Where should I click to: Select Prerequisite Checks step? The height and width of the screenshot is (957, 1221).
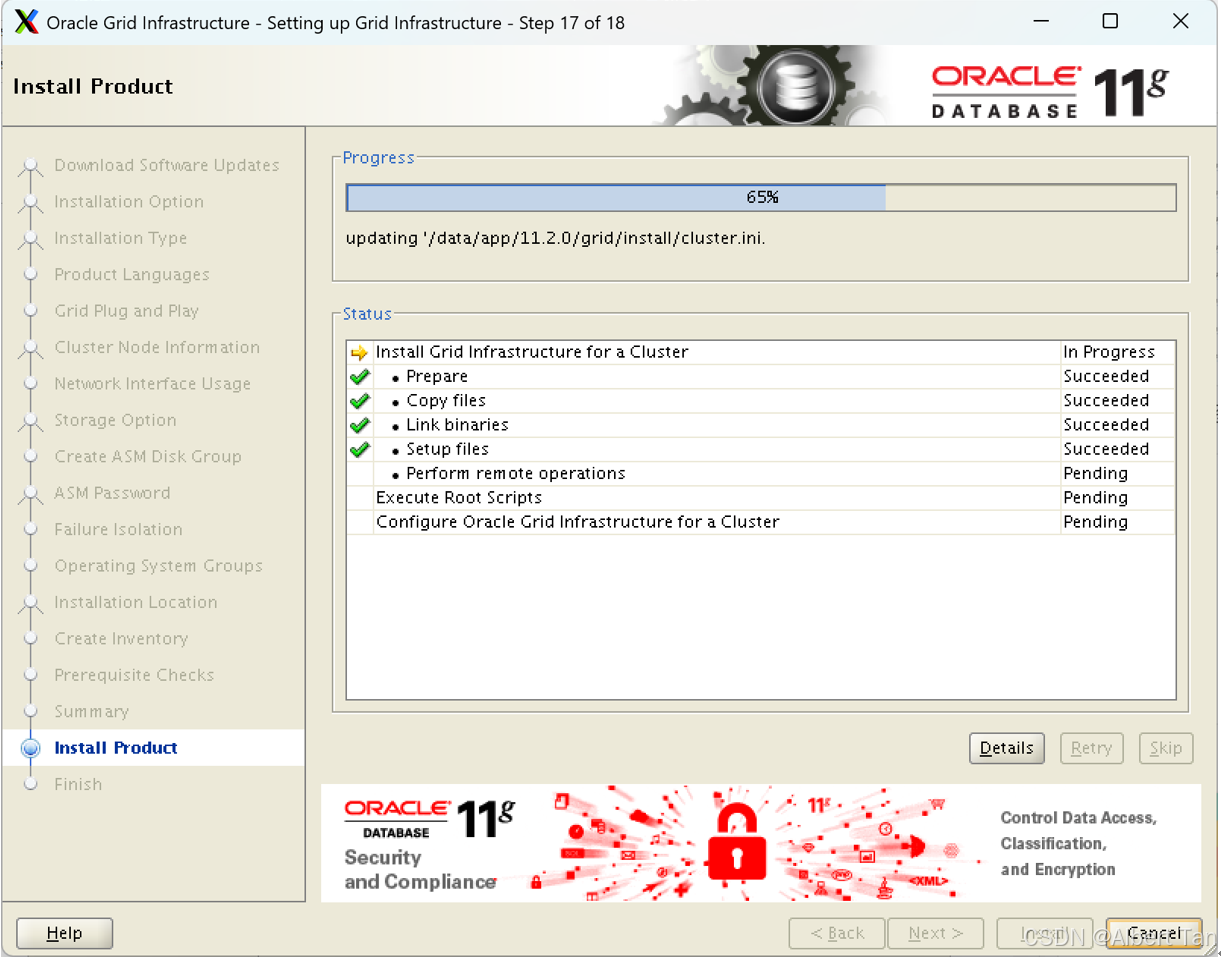[134, 675]
